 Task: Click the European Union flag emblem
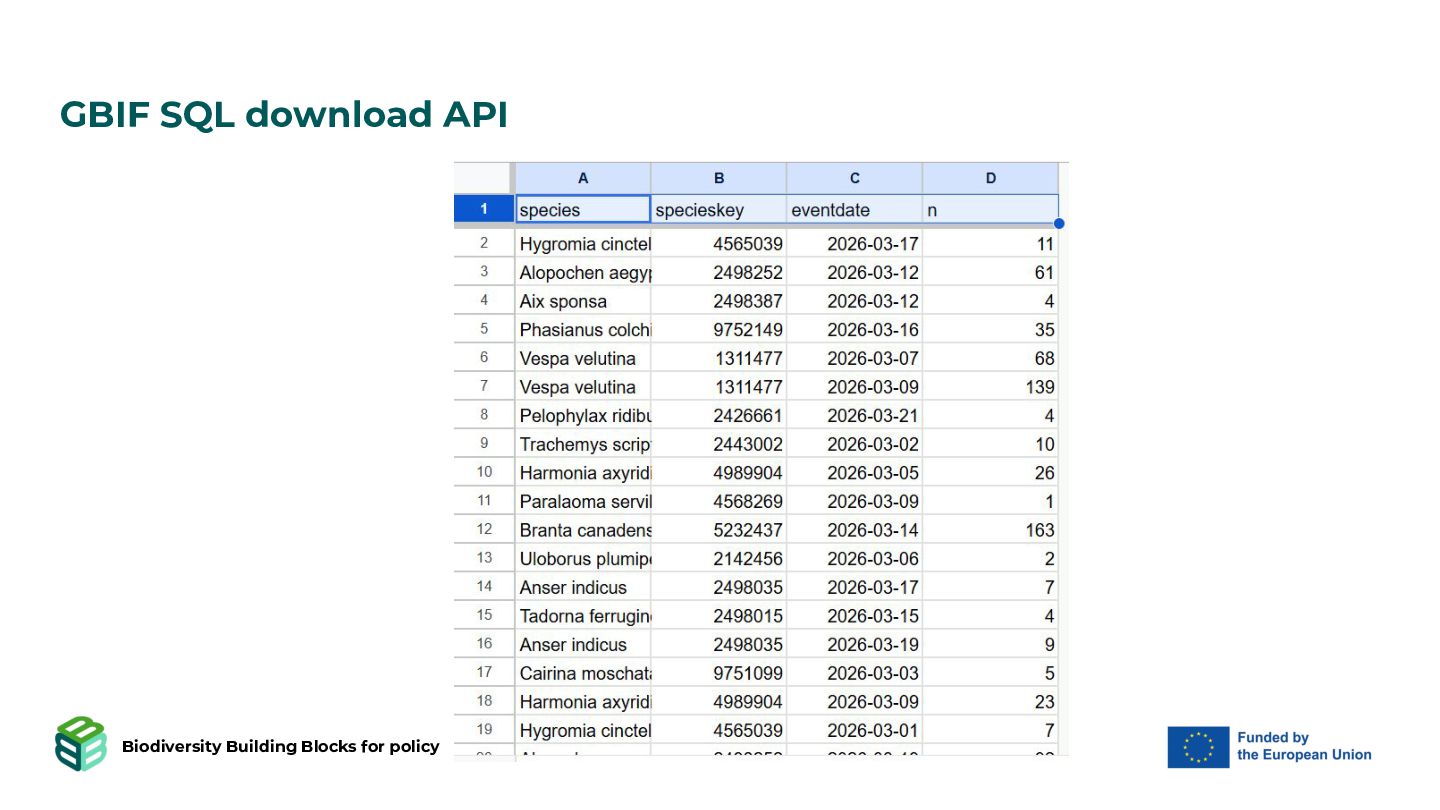click(x=1198, y=747)
